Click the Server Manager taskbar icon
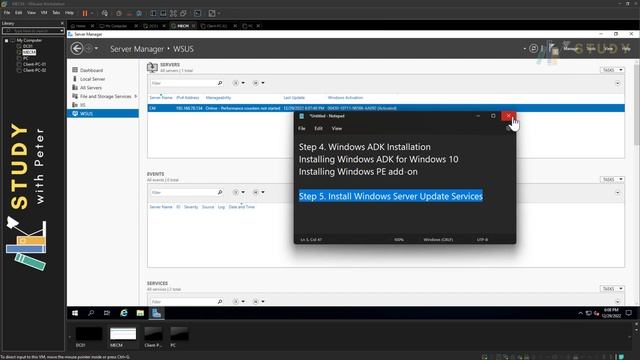Viewport: 640px width, 360px height. pyautogui.click(x=156, y=313)
